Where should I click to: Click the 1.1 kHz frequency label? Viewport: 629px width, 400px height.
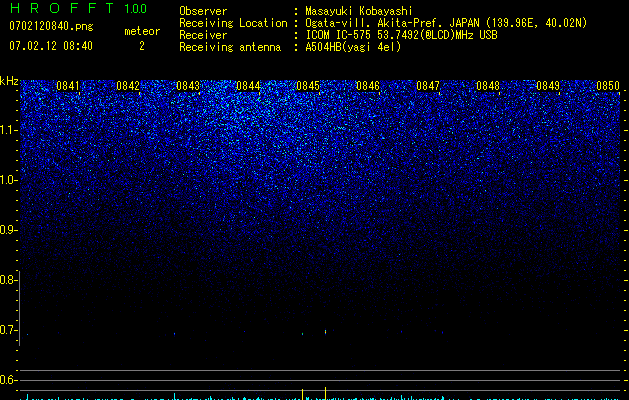point(8,130)
